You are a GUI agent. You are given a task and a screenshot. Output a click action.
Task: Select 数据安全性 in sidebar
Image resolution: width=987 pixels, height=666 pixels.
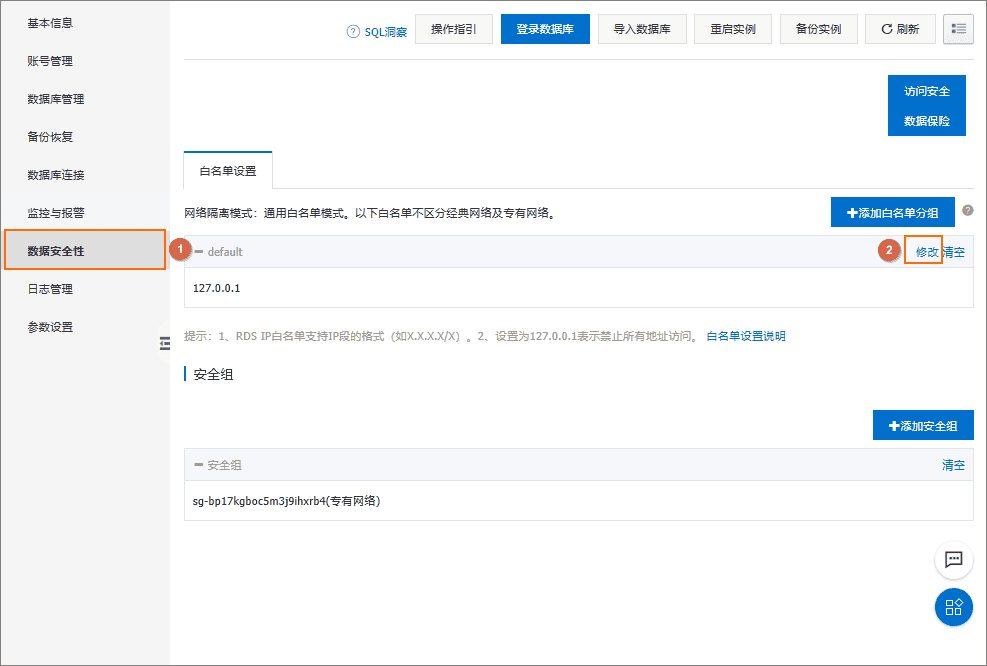85,250
